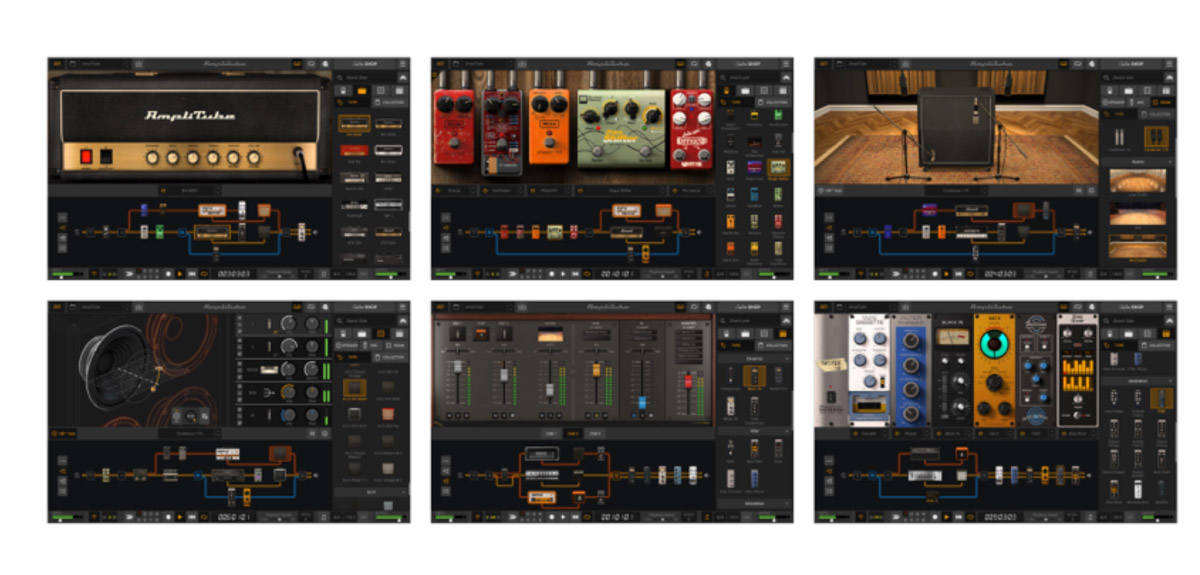Toggle loop icon in amp head window transport

(205, 273)
